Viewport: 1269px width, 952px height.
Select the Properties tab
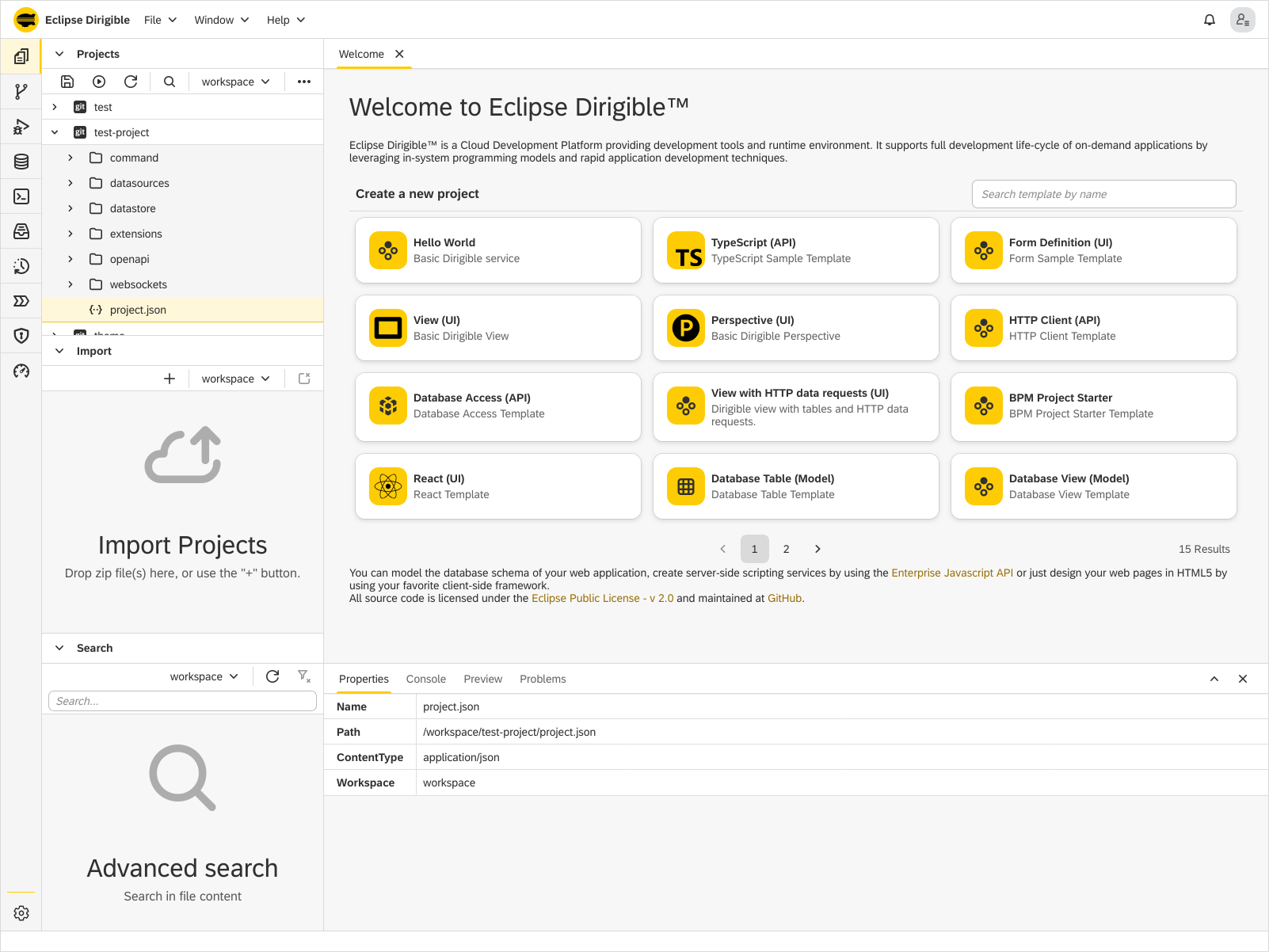tap(364, 679)
